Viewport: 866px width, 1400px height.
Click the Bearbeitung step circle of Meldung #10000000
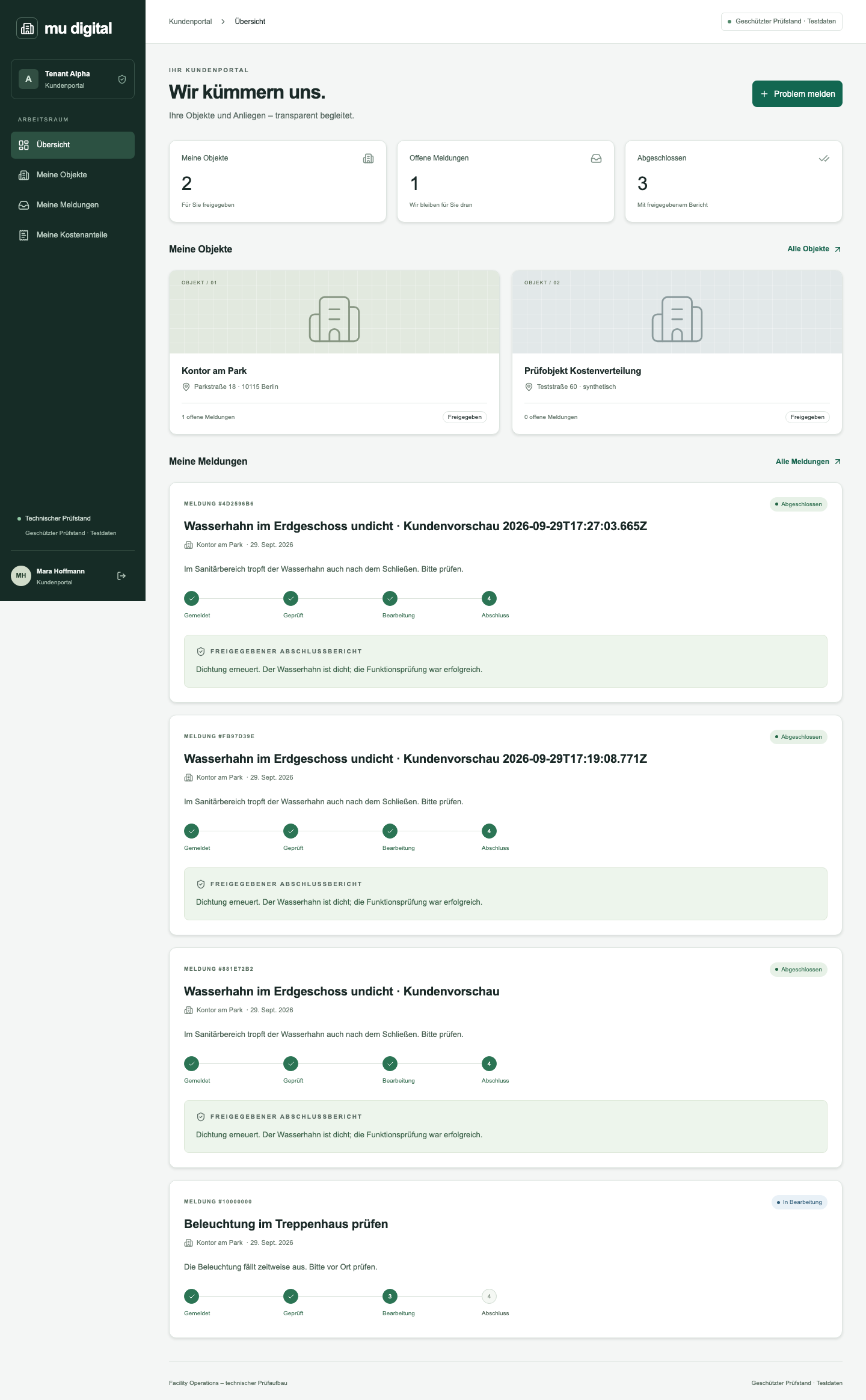[390, 1297]
